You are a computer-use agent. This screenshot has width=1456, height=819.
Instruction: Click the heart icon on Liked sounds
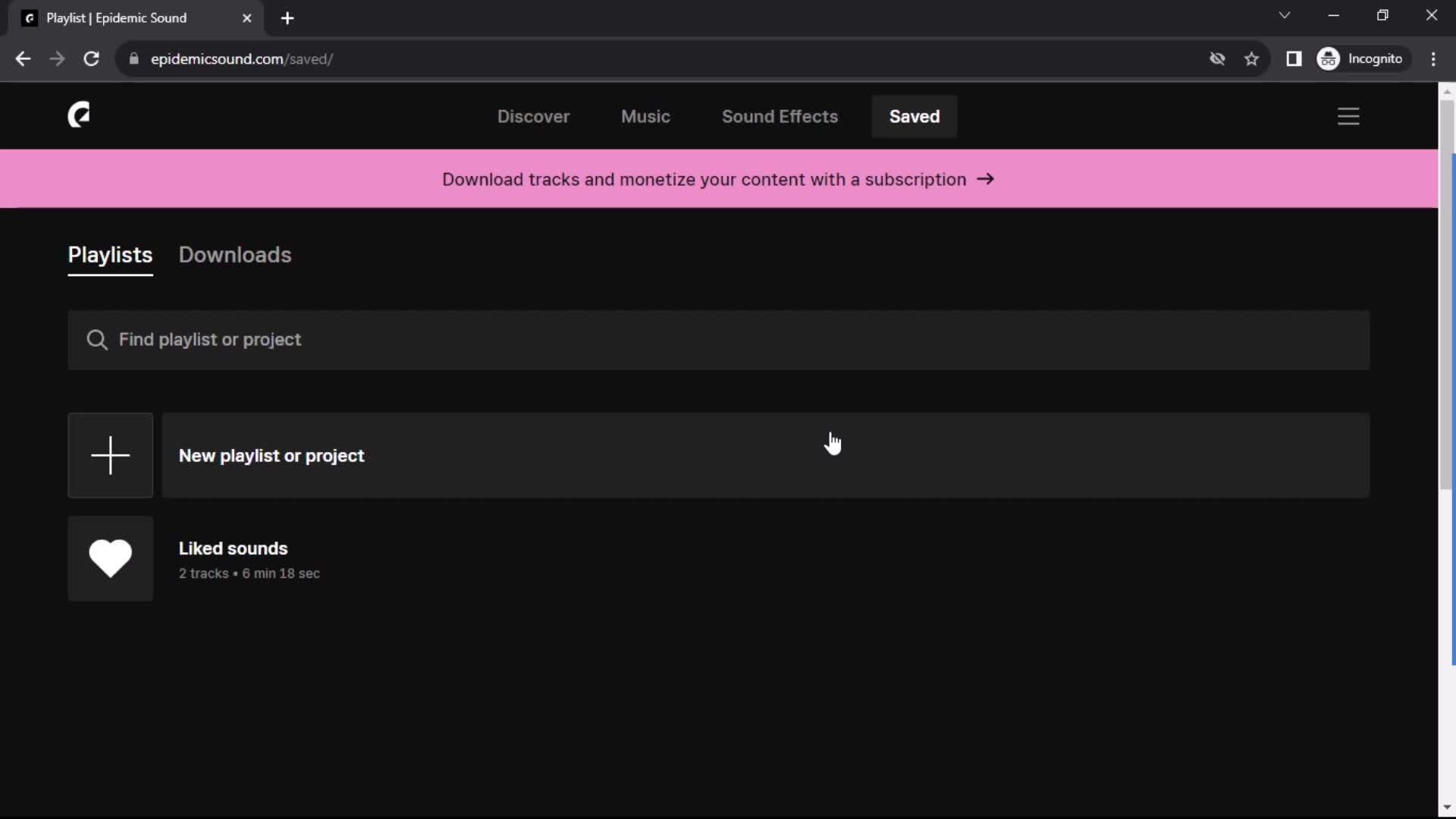pyautogui.click(x=110, y=558)
